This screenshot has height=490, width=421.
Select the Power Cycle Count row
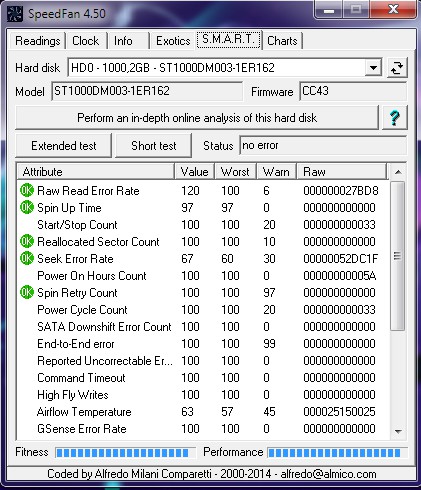point(203,310)
